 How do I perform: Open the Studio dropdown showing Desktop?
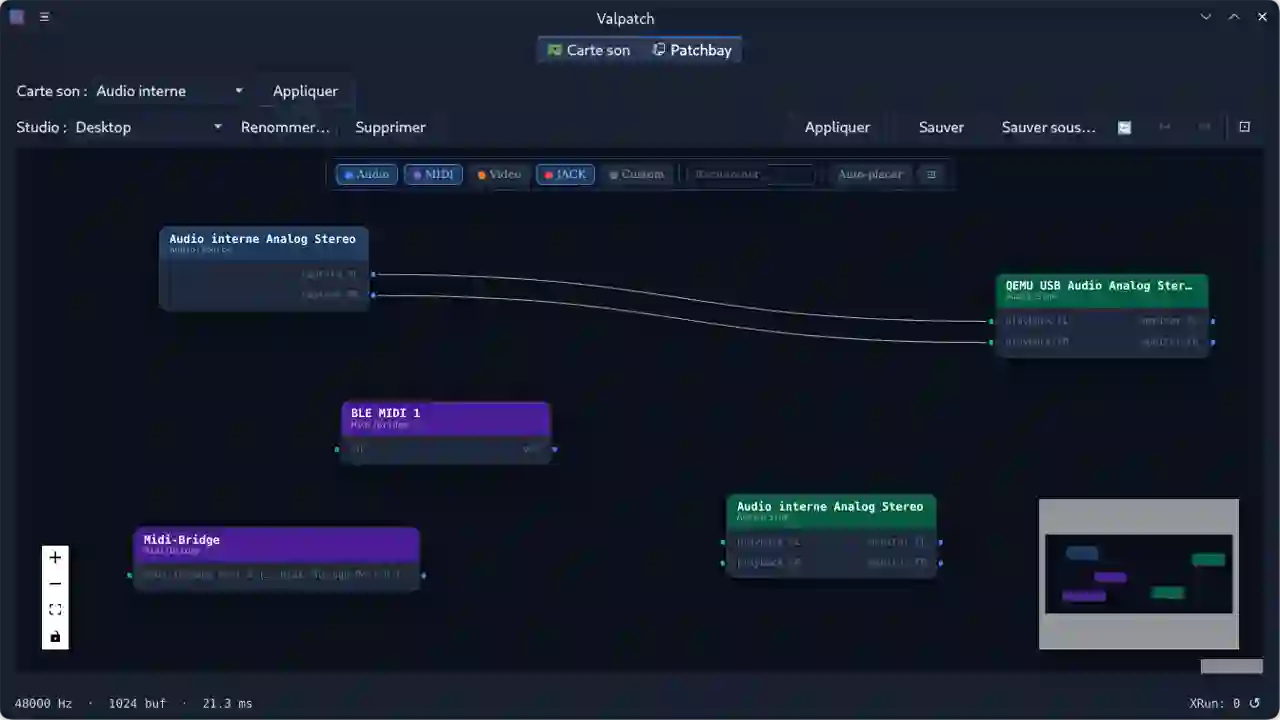point(149,127)
